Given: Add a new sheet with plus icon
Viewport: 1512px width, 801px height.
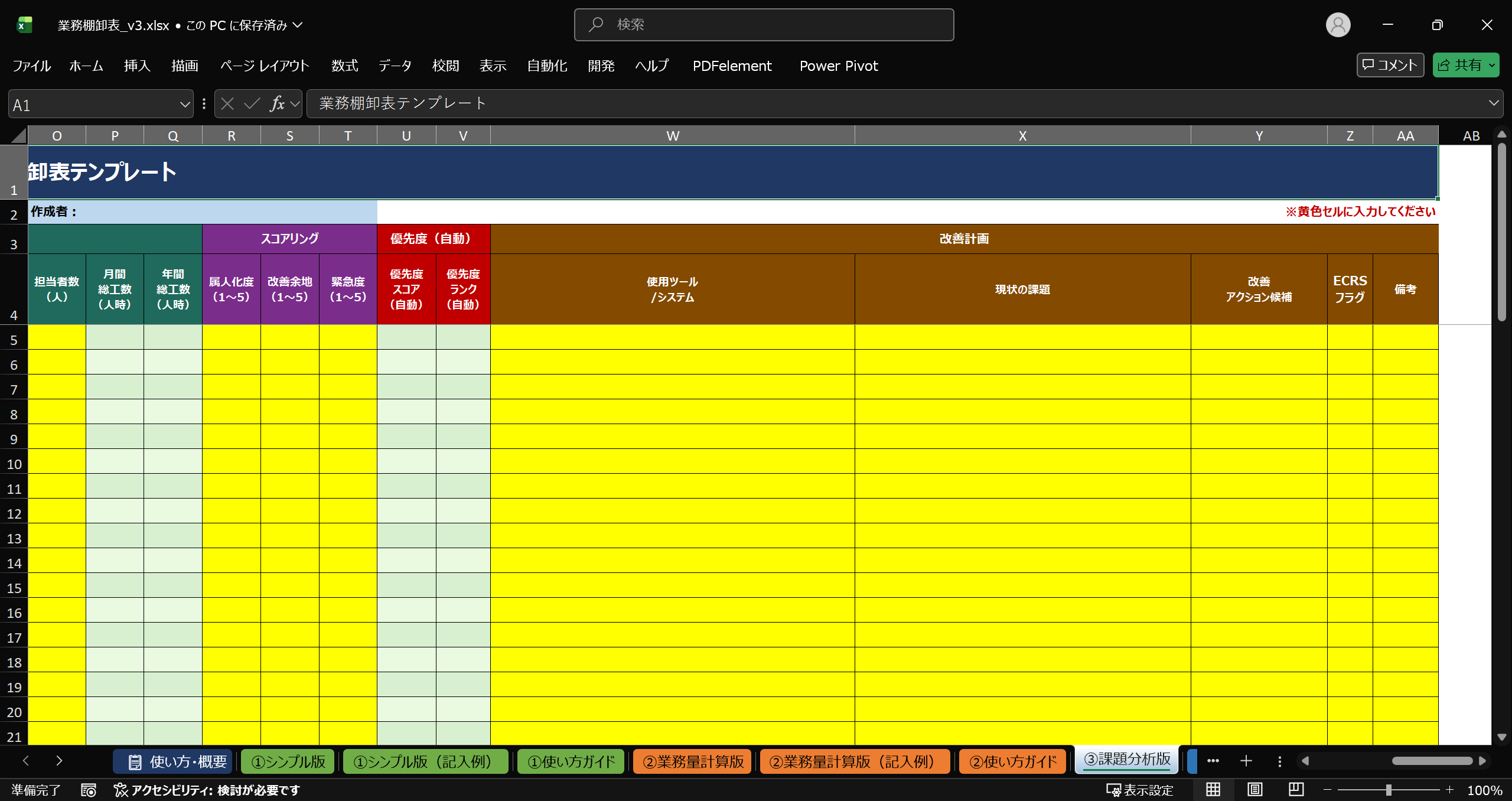Looking at the screenshot, I should point(1246,761).
